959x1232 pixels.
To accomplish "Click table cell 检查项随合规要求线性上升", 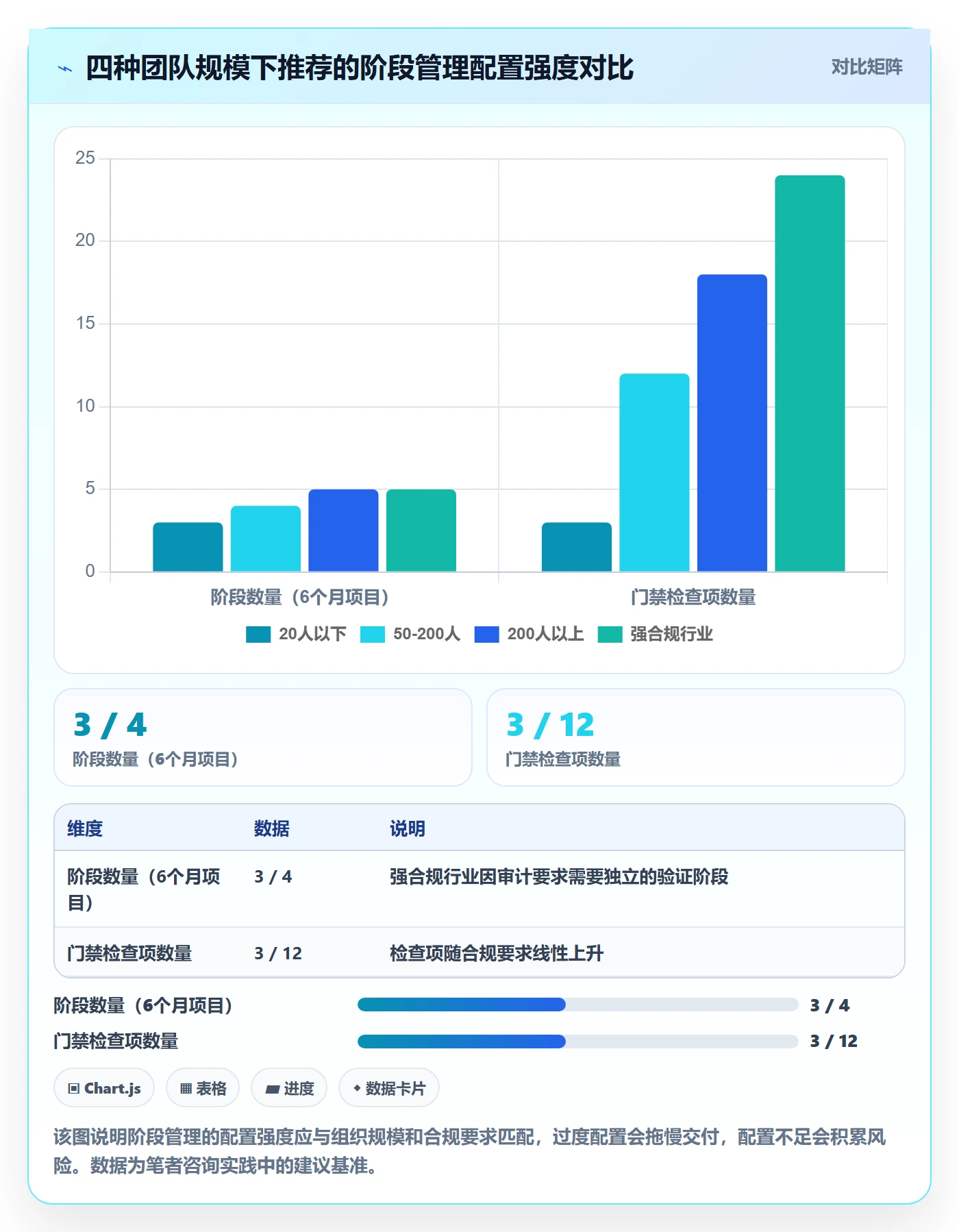I will (x=497, y=953).
